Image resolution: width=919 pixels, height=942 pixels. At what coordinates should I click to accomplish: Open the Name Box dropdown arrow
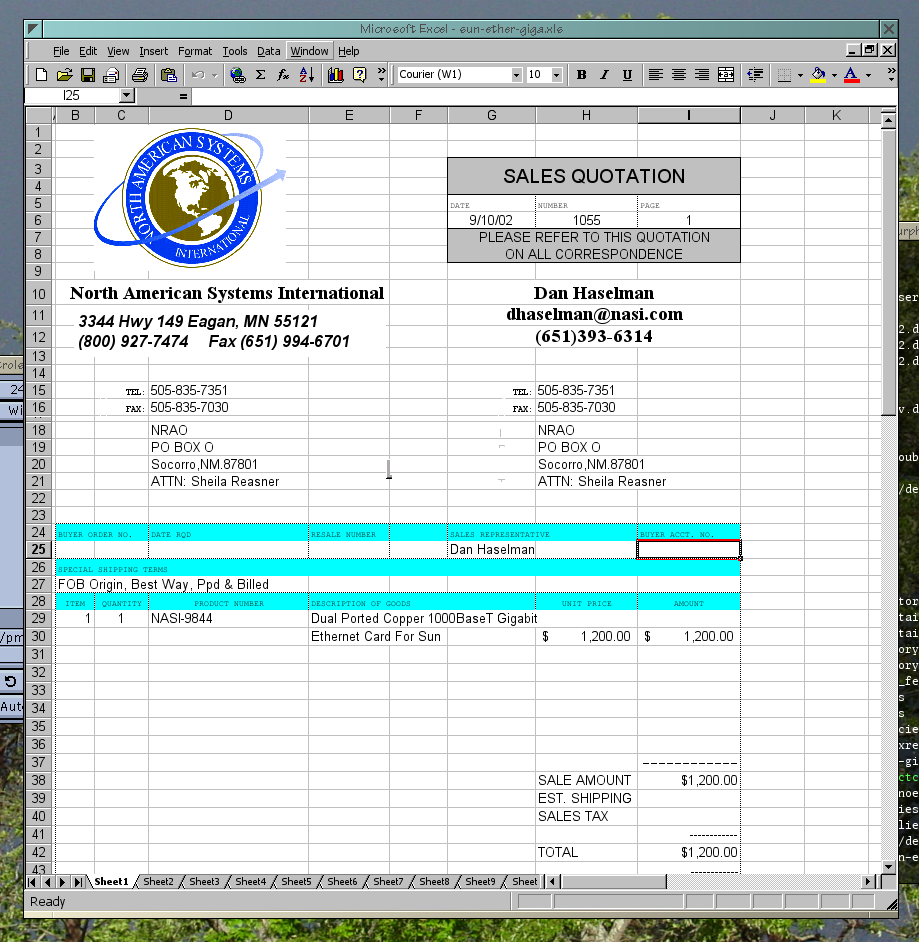coord(126,96)
